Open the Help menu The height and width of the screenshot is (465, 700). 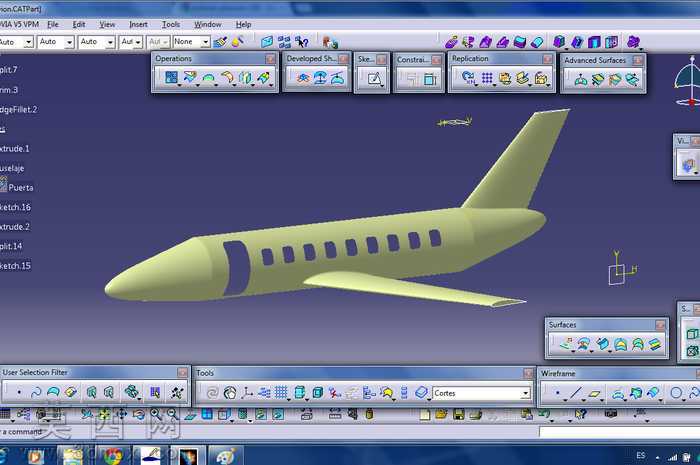pyautogui.click(x=243, y=24)
